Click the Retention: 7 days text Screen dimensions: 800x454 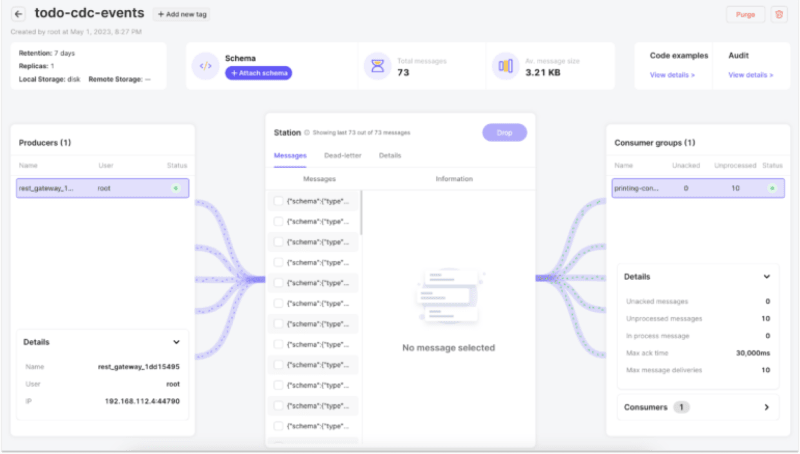tap(47, 53)
